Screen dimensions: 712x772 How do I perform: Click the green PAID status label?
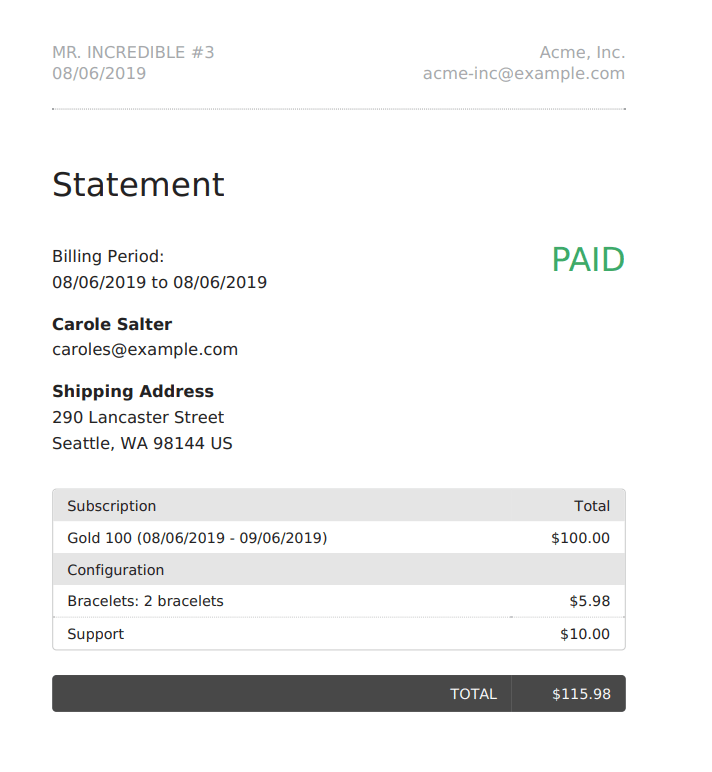[x=588, y=259]
